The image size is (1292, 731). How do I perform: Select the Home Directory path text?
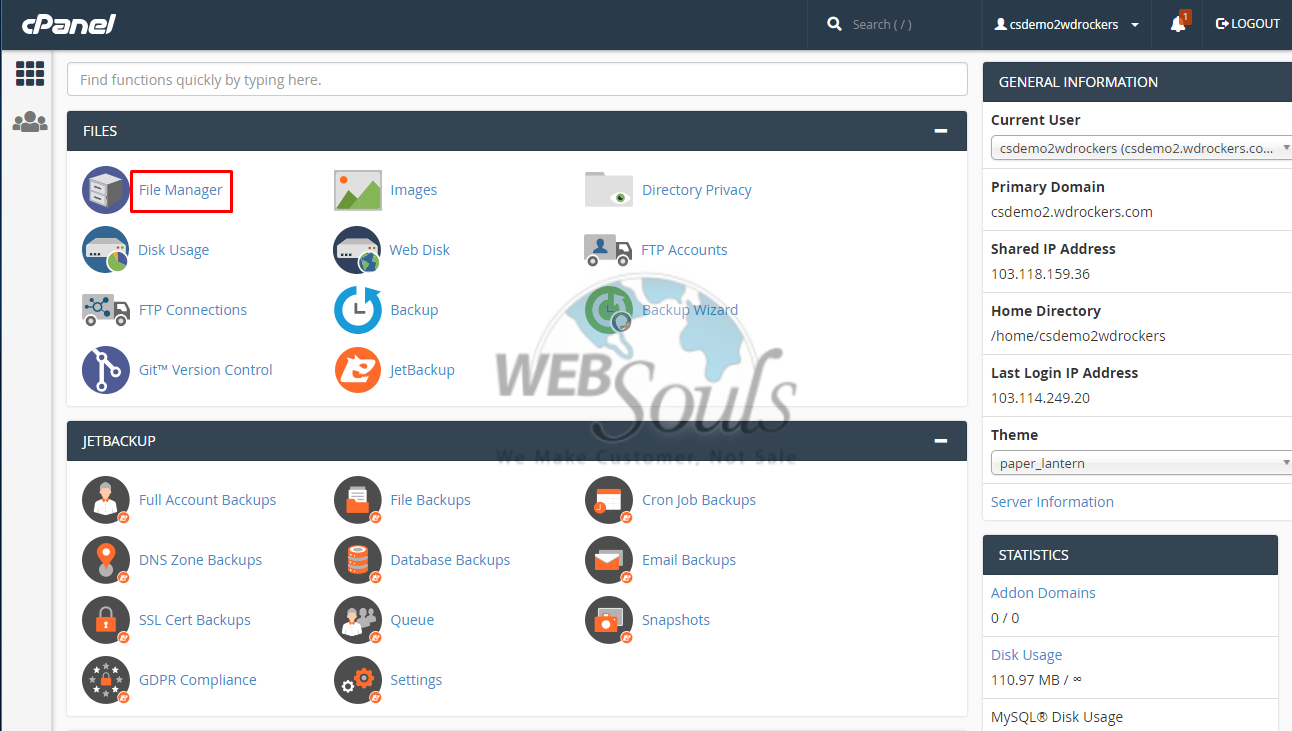coord(1078,336)
